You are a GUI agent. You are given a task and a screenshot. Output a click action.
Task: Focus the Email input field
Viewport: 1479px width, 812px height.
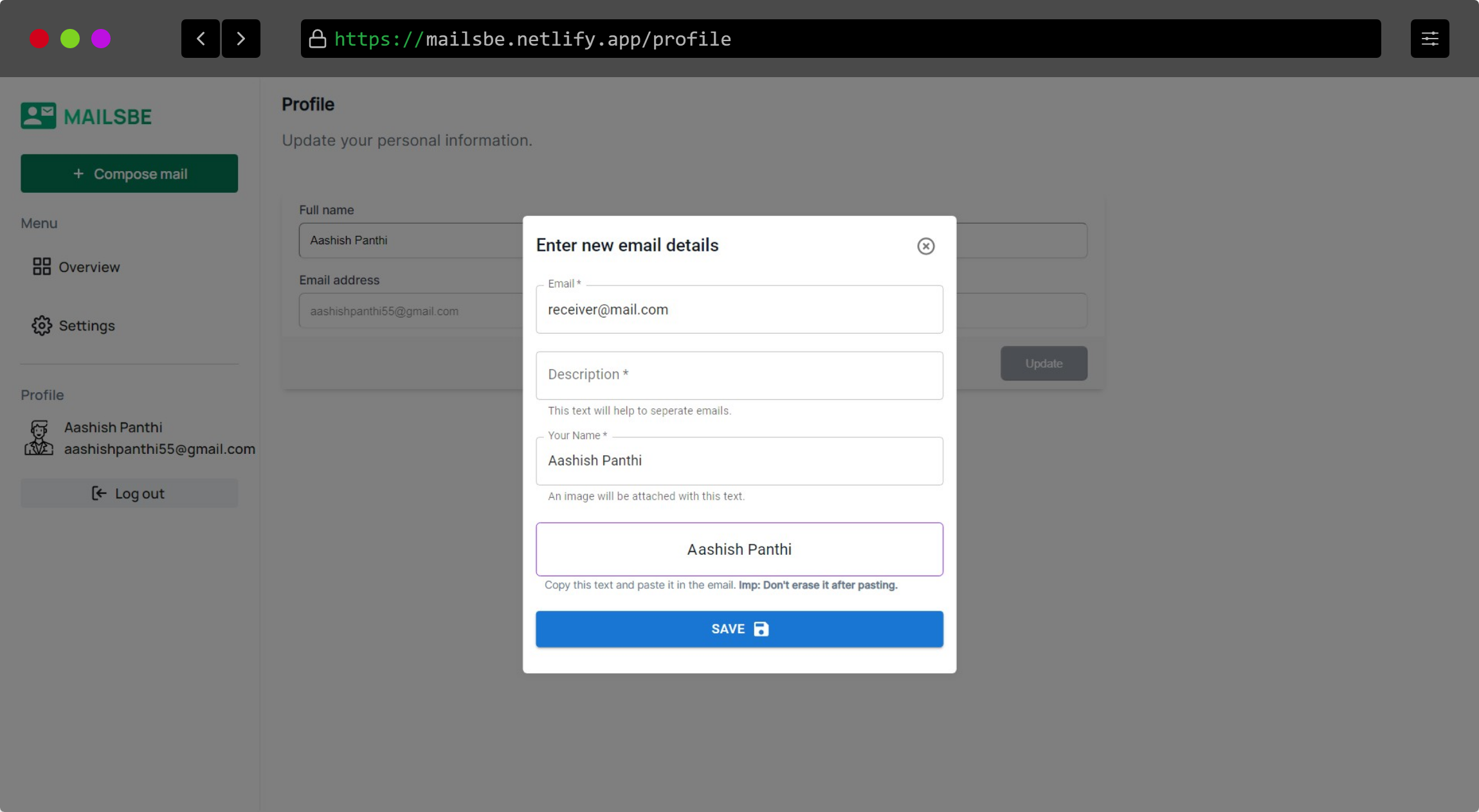tap(739, 310)
